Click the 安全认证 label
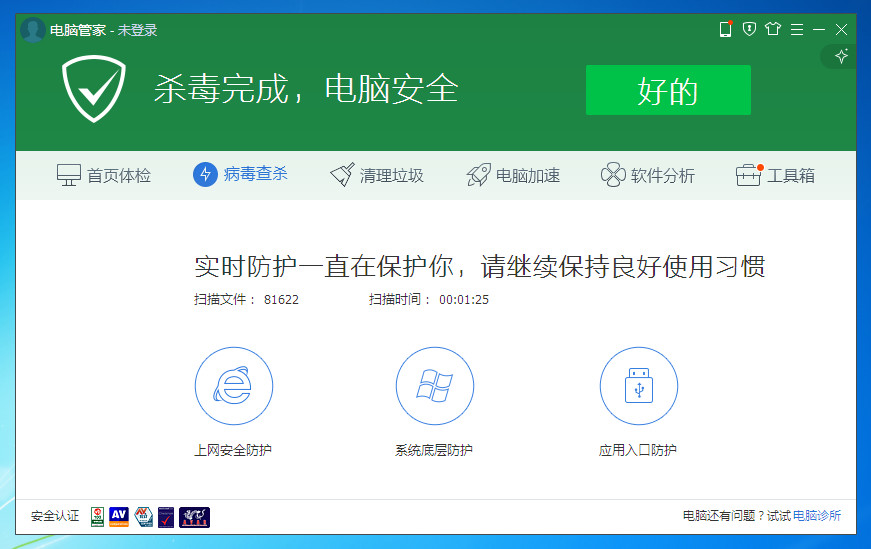Viewport: 871px width, 549px height. click(x=55, y=516)
